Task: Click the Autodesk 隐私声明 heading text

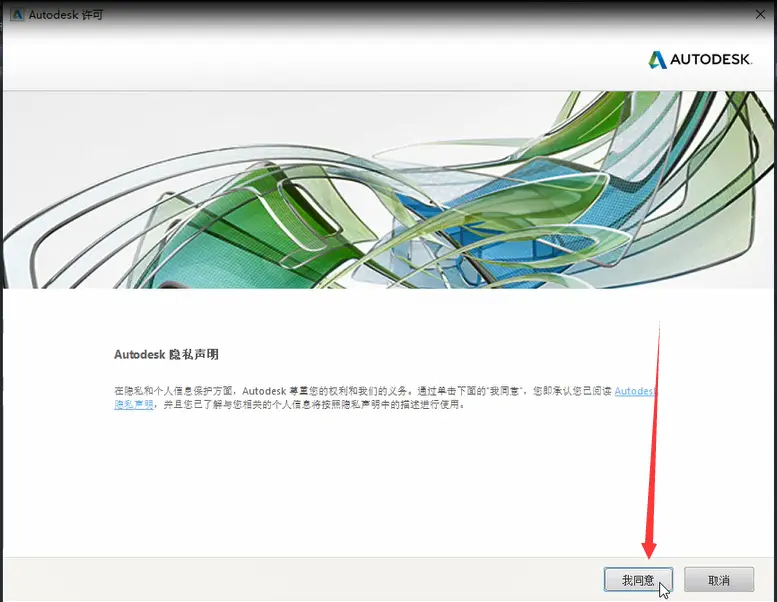Action: tap(166, 354)
